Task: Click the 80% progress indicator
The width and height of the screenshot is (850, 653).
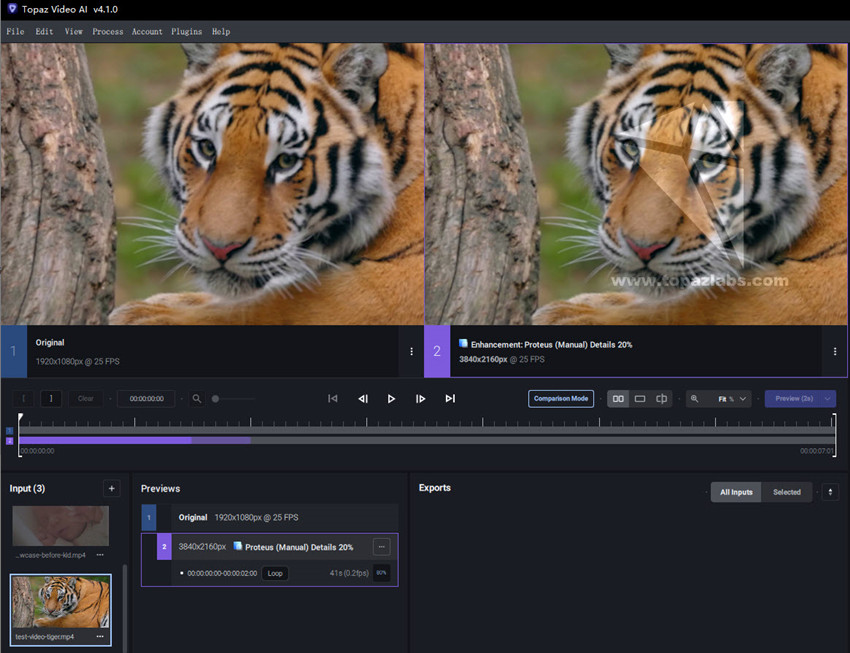Action: click(382, 573)
